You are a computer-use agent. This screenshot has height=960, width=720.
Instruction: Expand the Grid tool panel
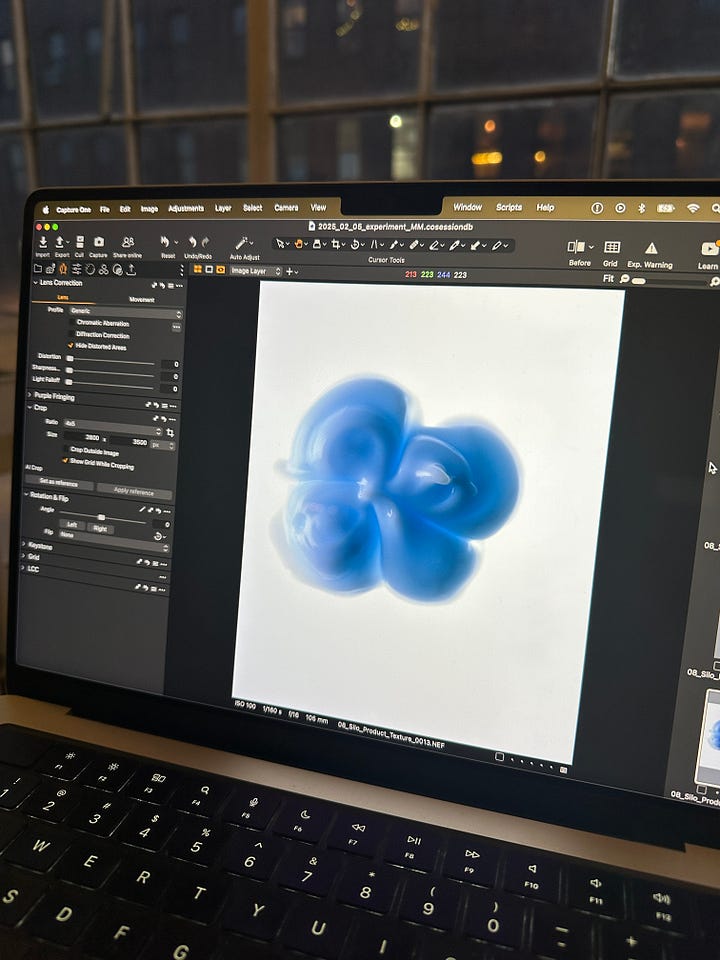click(x=24, y=557)
